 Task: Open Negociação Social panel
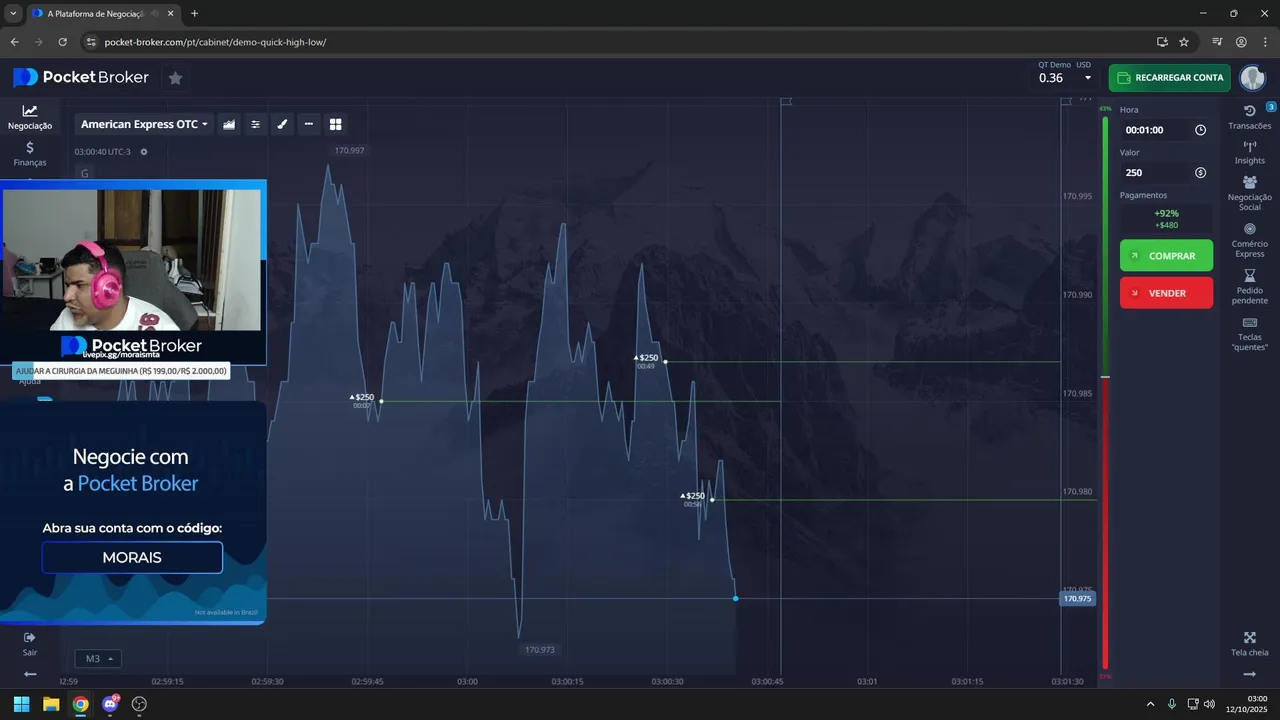1250,193
